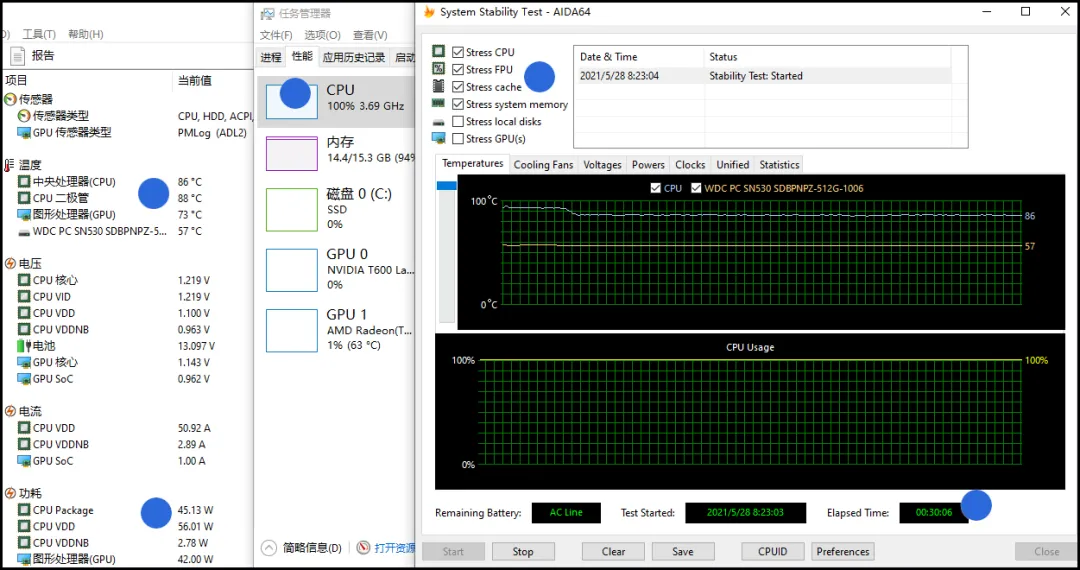Image resolution: width=1080 pixels, height=570 pixels.
Task: Click the RAM module icon left of Stress system memory
Action: (x=438, y=103)
